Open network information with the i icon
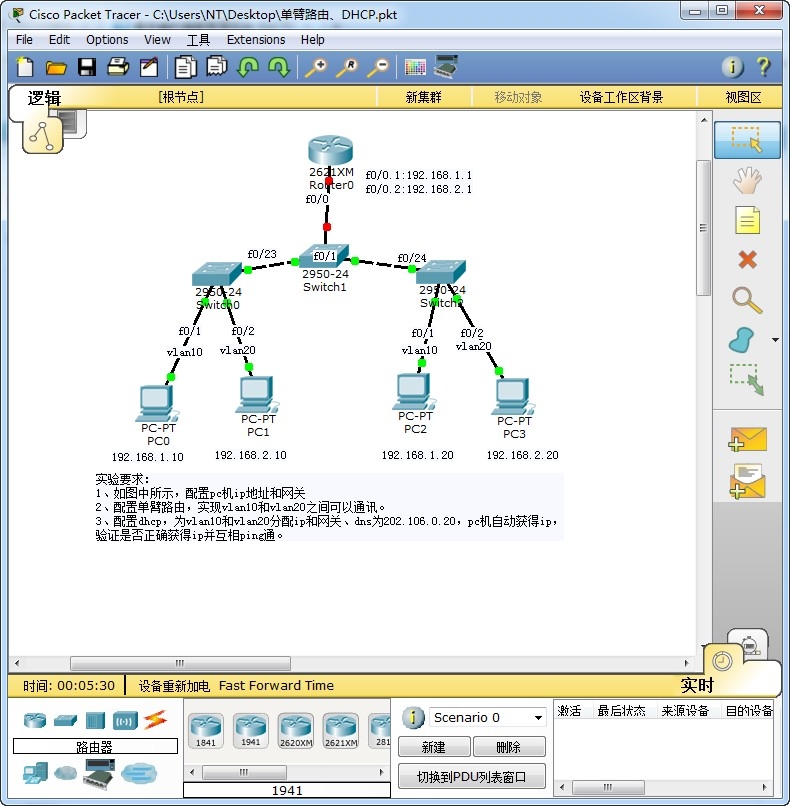The width and height of the screenshot is (790, 806). click(x=732, y=67)
